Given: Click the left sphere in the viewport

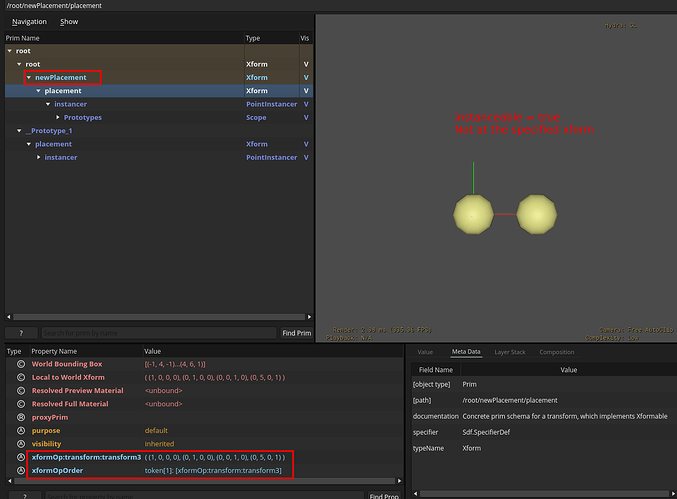Looking at the screenshot, I should point(473,215).
